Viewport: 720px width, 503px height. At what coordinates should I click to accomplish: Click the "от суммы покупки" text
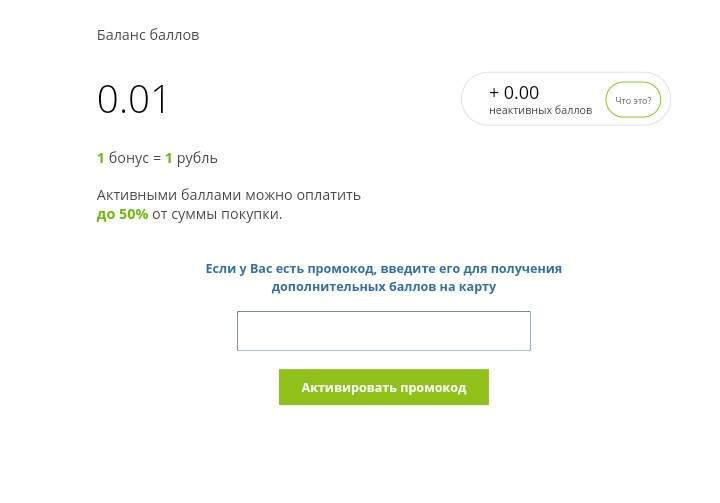(x=216, y=214)
